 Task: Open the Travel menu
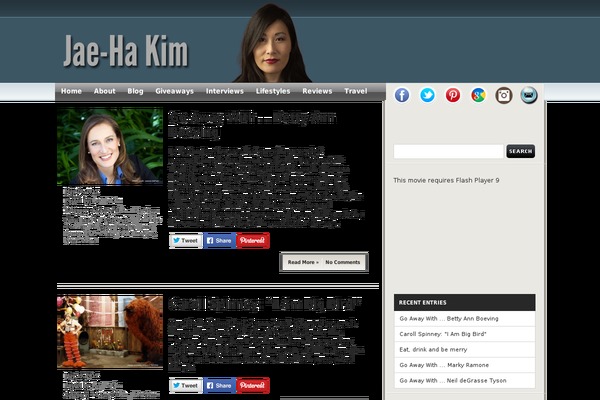[355, 91]
